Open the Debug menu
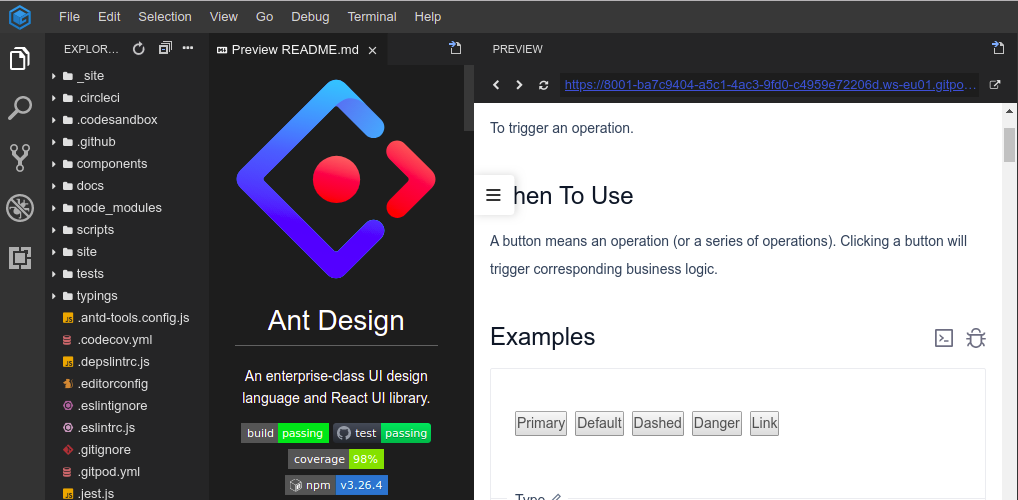This screenshot has width=1018, height=500. (310, 17)
